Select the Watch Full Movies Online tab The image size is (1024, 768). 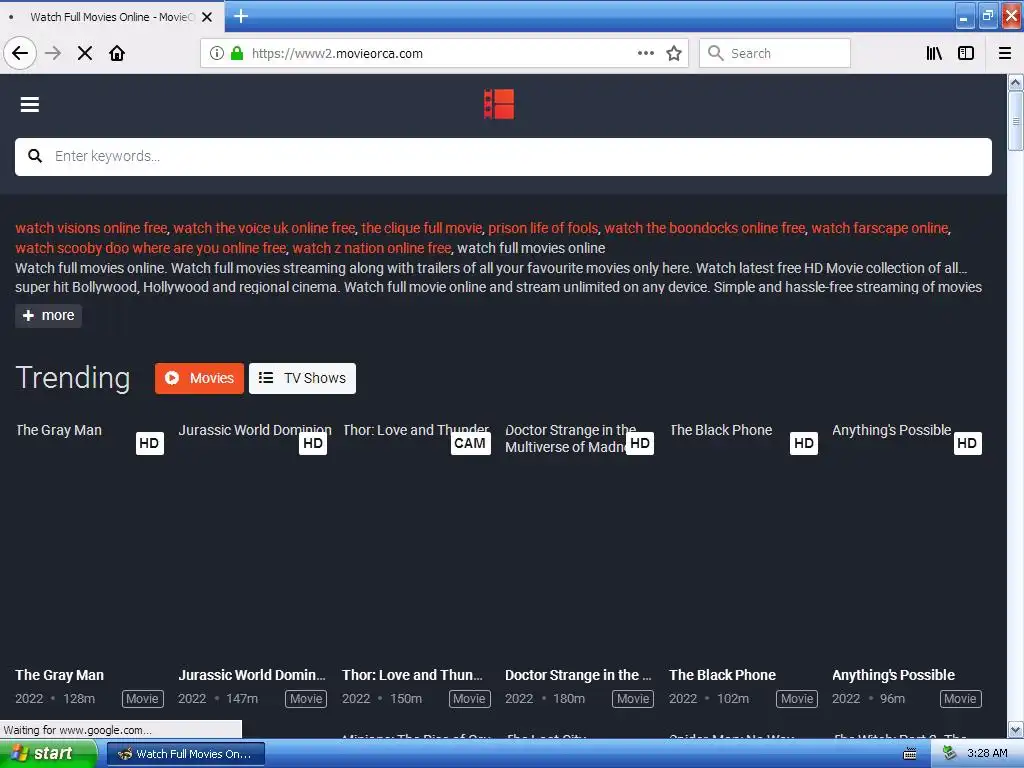[112, 17]
